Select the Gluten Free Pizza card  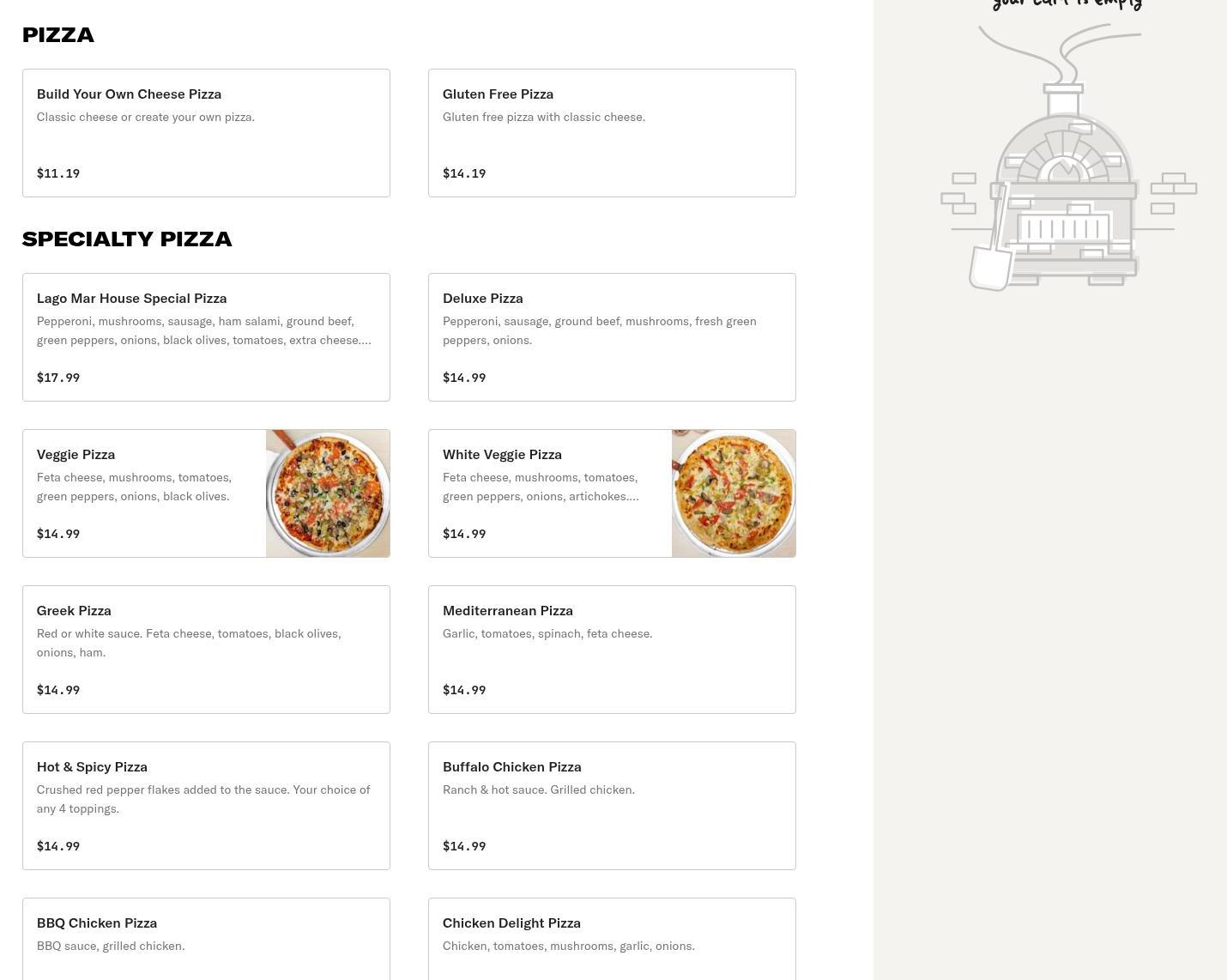click(611, 133)
